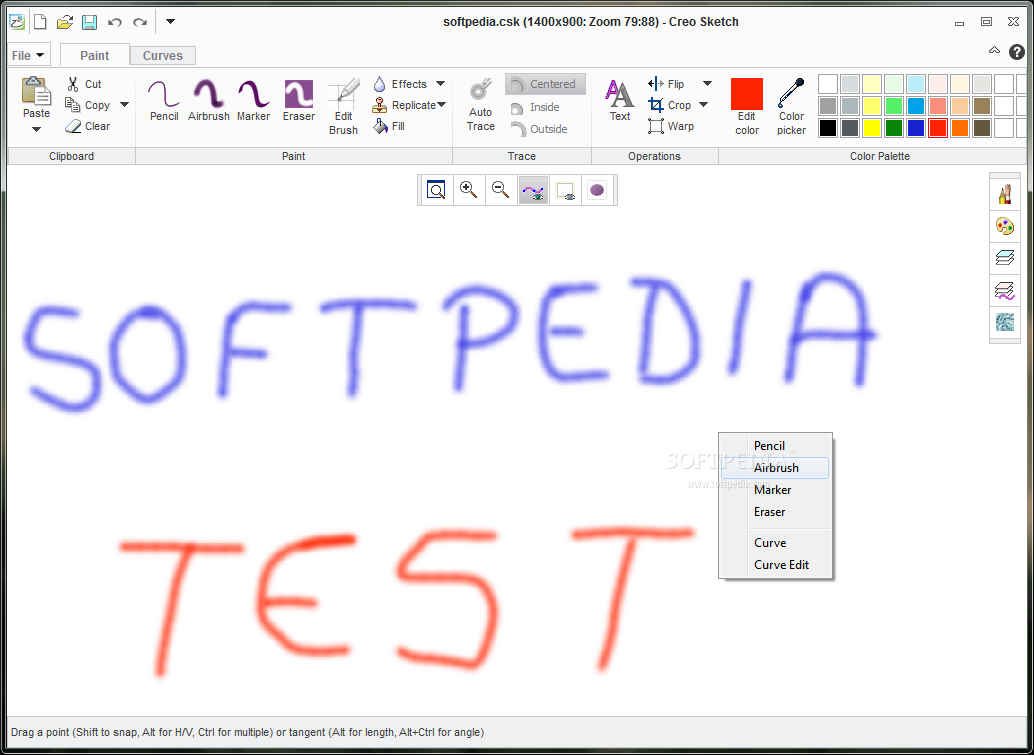Click the zoom out magnifier icon

point(501,190)
